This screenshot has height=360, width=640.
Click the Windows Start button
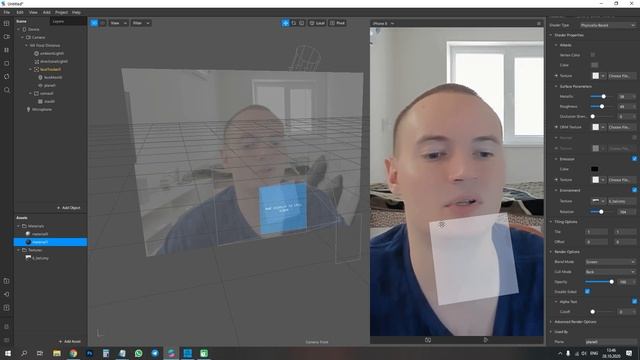(7, 353)
